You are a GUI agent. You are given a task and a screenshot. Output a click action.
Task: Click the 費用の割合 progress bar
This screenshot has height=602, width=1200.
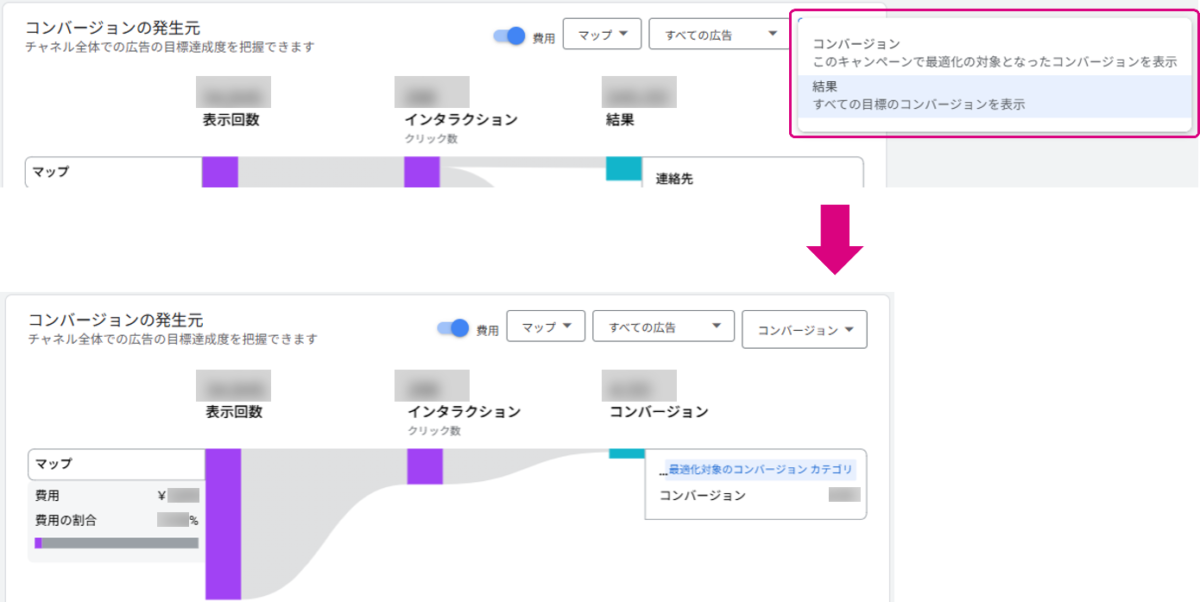[x=116, y=543]
